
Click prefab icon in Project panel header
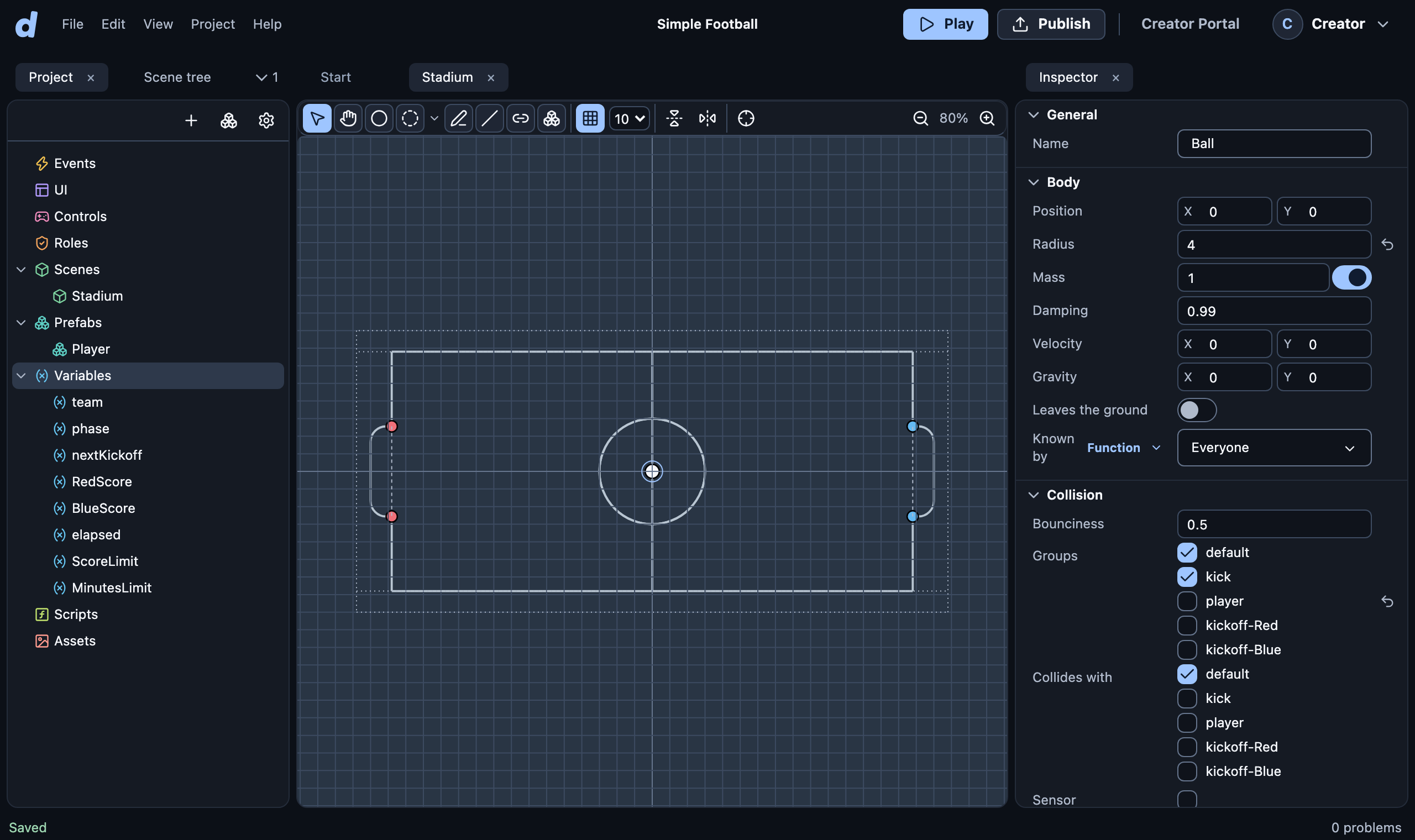point(229,120)
